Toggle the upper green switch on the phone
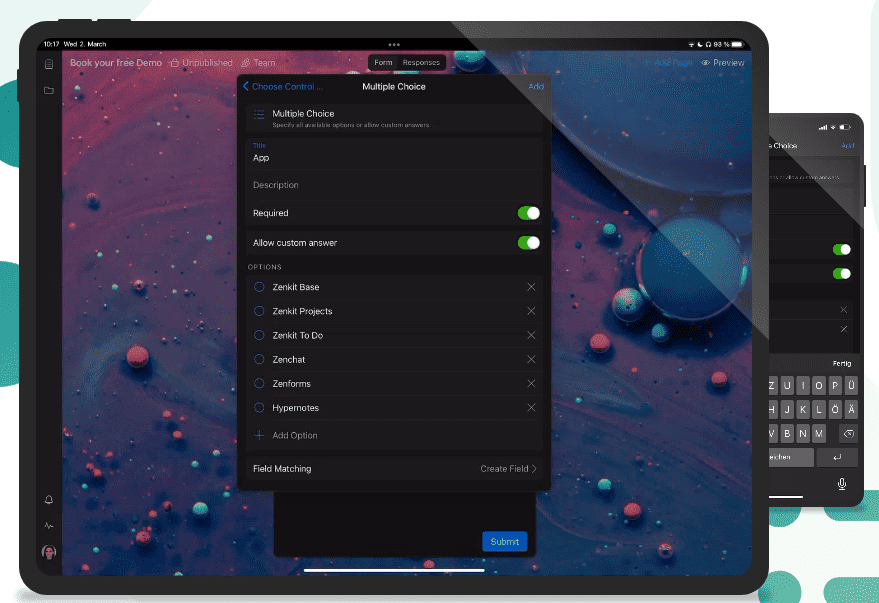The height and width of the screenshot is (603, 879). point(841,249)
